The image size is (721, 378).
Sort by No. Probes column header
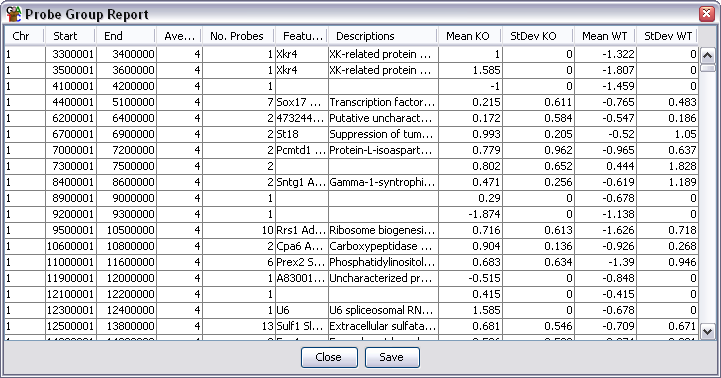[x=238, y=36]
